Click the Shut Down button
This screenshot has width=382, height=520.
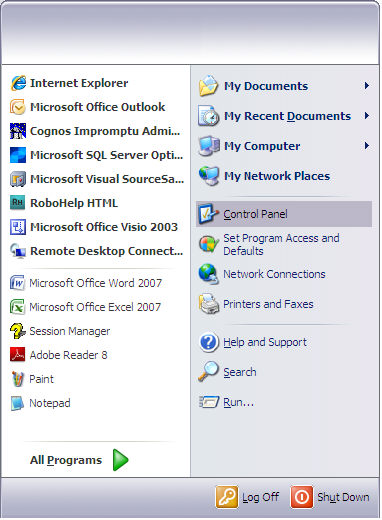pos(330,497)
